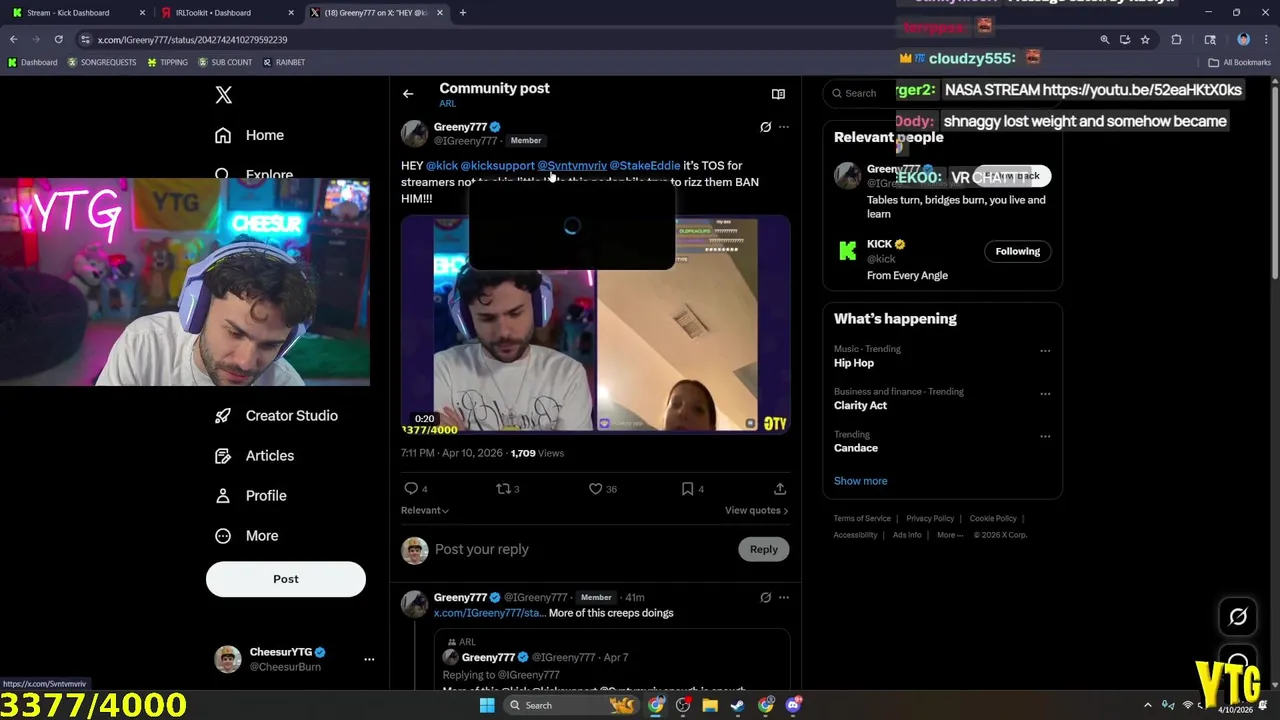1280x720 pixels.
Task: Open more options for Clarity Act trend
Action: 1045,394
